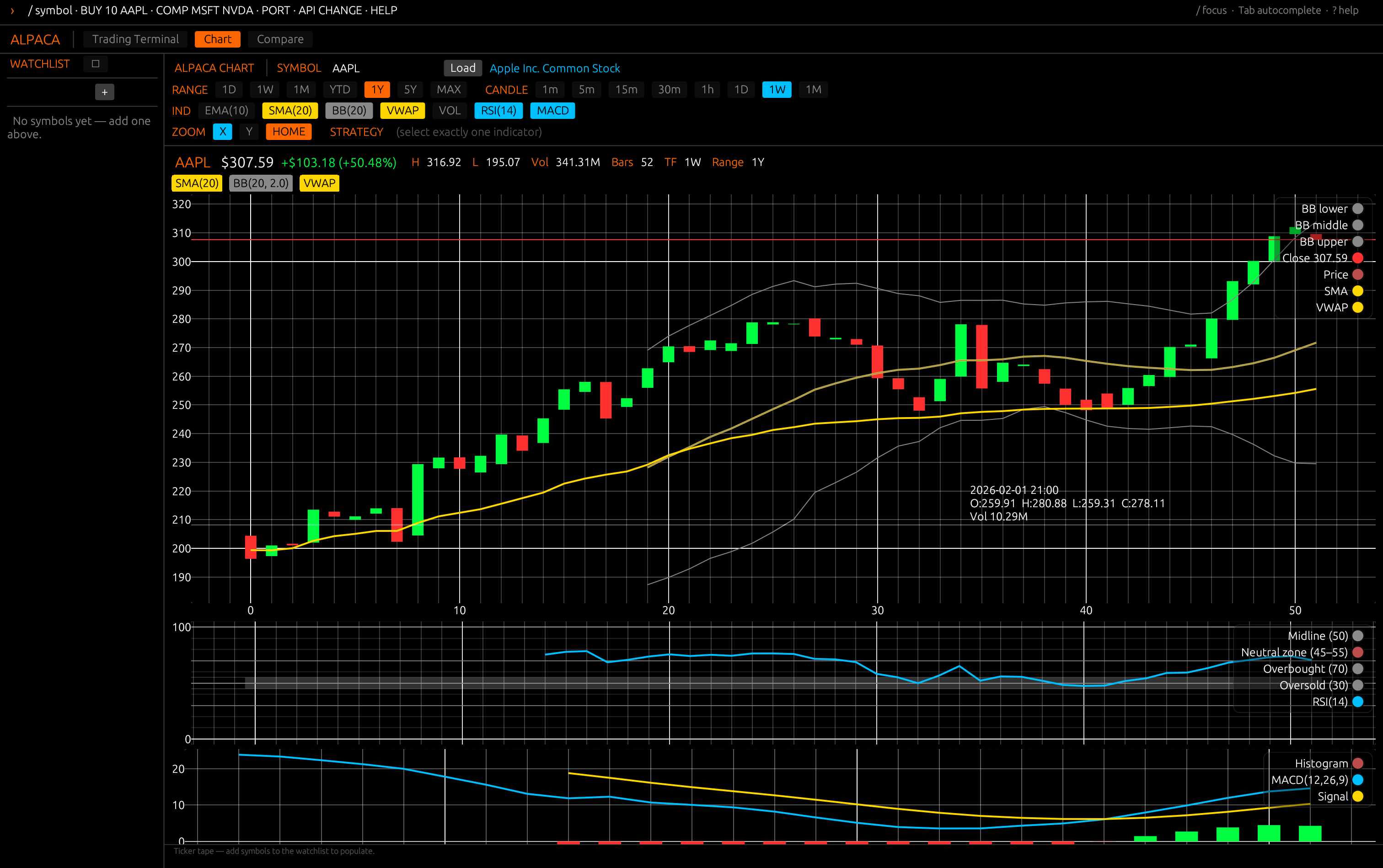Click the square icon beside WATCHLIST
1383x868 pixels.
click(95, 64)
